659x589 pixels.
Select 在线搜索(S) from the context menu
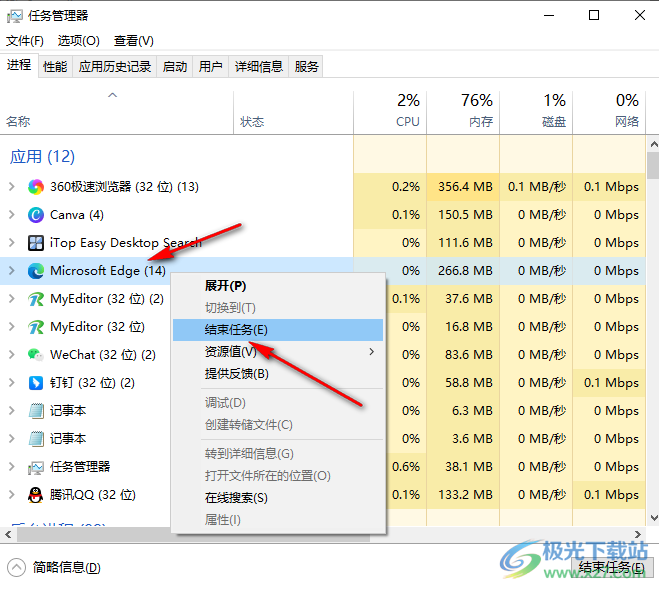click(x=278, y=498)
